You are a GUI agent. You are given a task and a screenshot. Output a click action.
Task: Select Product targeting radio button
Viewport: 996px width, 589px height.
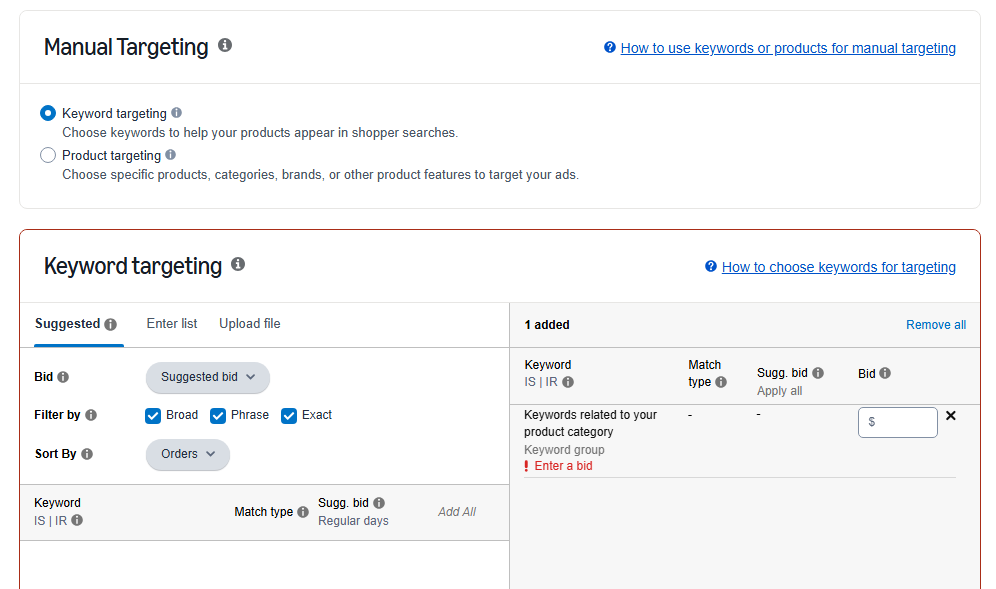point(48,155)
